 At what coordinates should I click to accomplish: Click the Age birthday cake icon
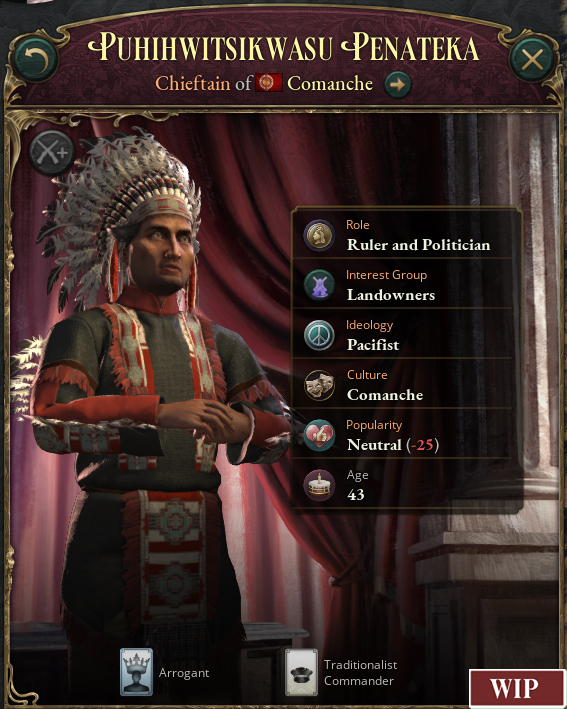coord(319,486)
